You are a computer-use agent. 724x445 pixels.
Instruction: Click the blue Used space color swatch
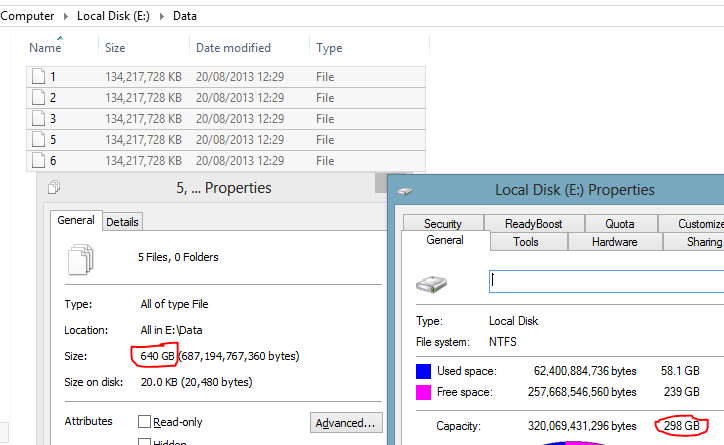423,371
